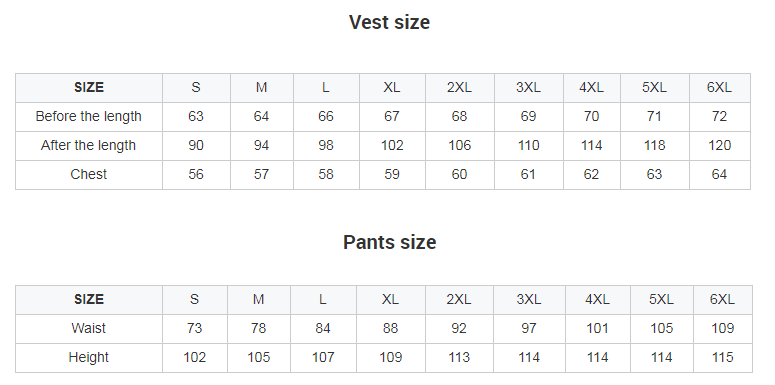Screen dimensions: 775x385
Task: Click the SIZE header cell in Vest table
Action: [89, 87]
